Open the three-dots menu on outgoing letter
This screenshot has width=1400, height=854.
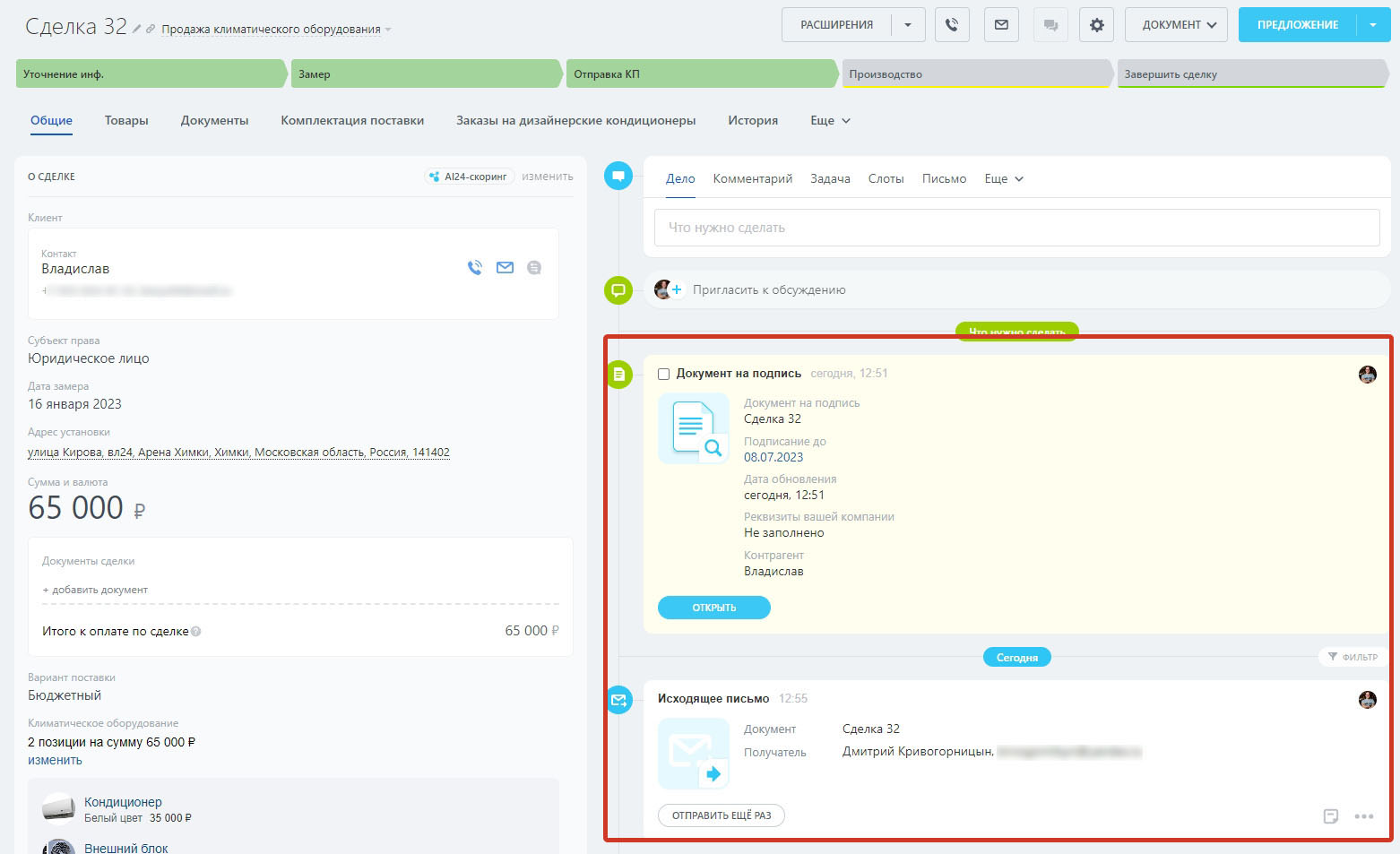pyautogui.click(x=1363, y=816)
